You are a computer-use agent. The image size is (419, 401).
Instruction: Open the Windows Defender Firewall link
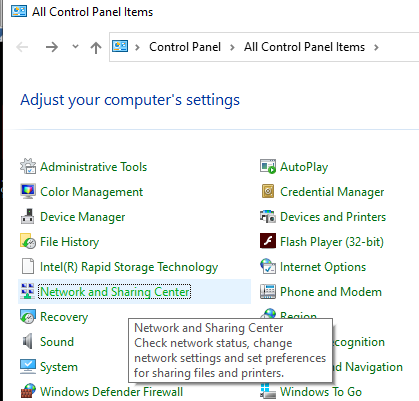[x=112, y=392]
